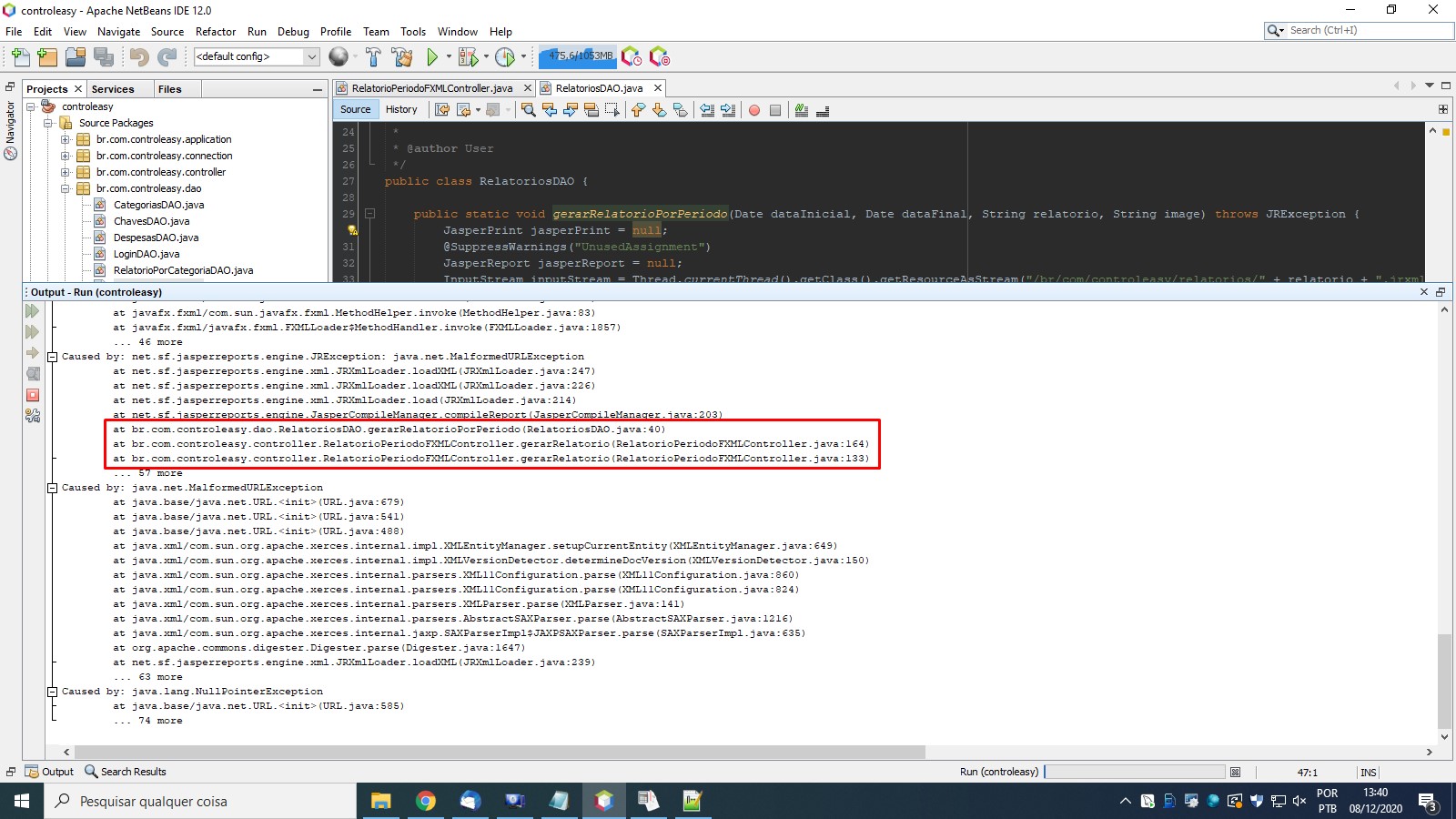This screenshot has height=819, width=1456.
Task: Open the default config dropdown
Action: 311,56
